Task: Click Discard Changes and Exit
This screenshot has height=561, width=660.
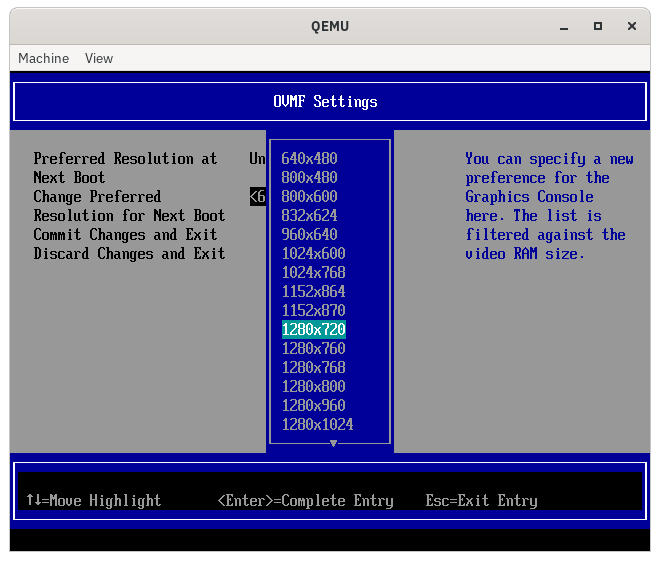Action: click(129, 253)
